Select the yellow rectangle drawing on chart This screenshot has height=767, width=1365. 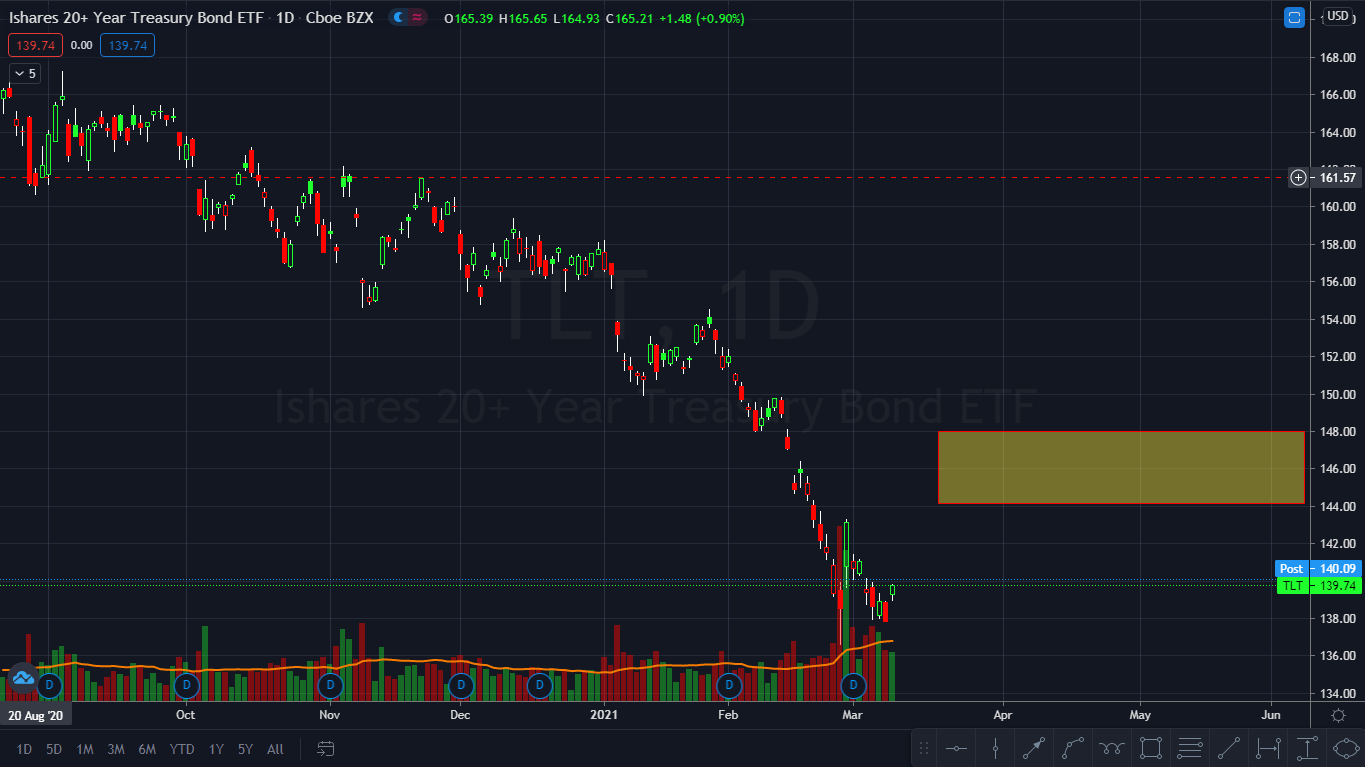click(1121, 467)
